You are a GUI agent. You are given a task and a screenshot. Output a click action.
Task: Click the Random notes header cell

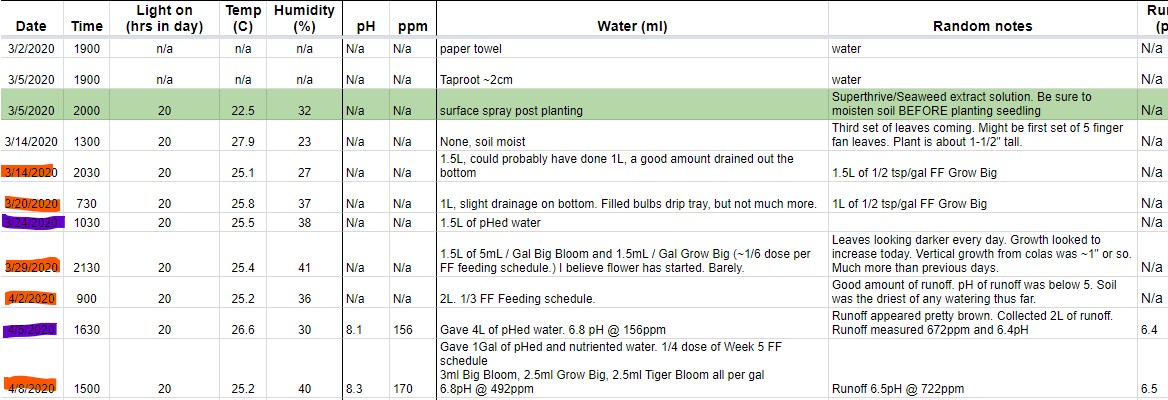point(983,26)
